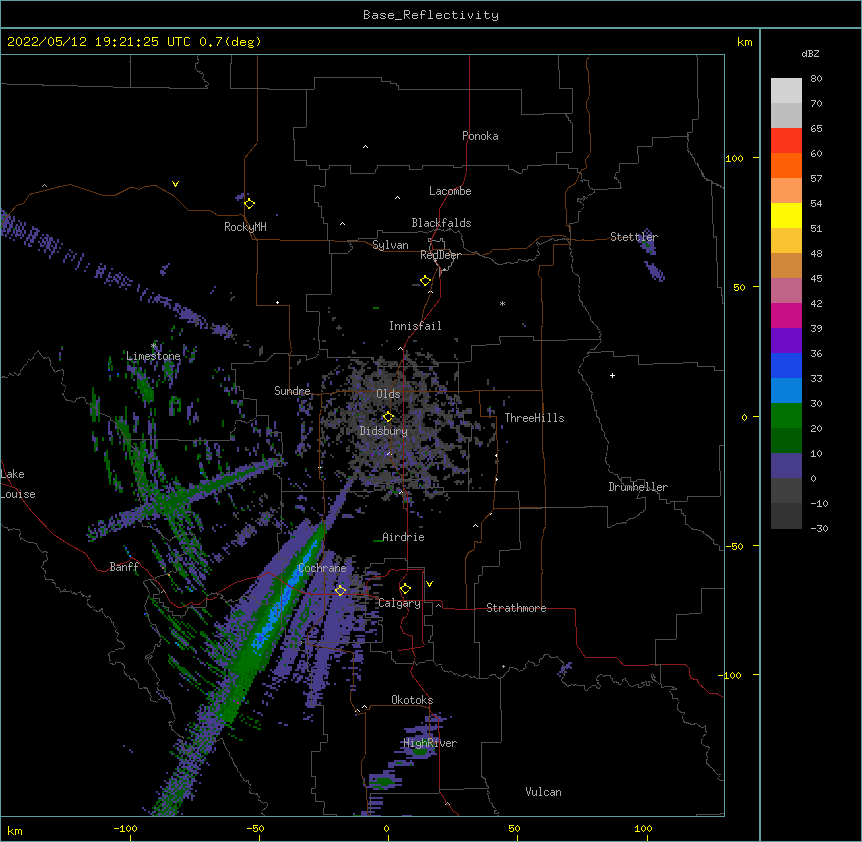Click the -50 tick on right-side axis
The image size is (862, 842).
(x=734, y=546)
